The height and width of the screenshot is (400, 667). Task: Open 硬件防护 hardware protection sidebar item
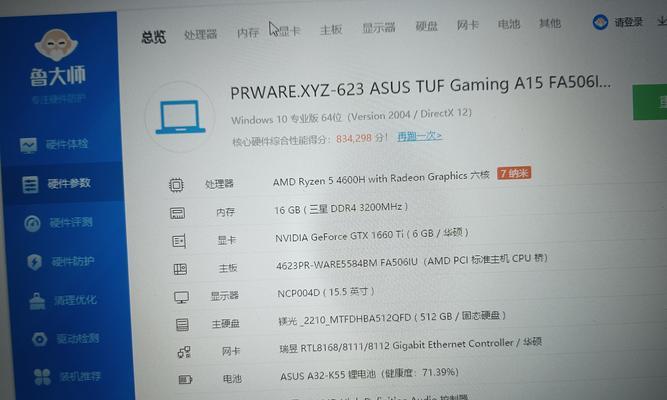click(61, 261)
